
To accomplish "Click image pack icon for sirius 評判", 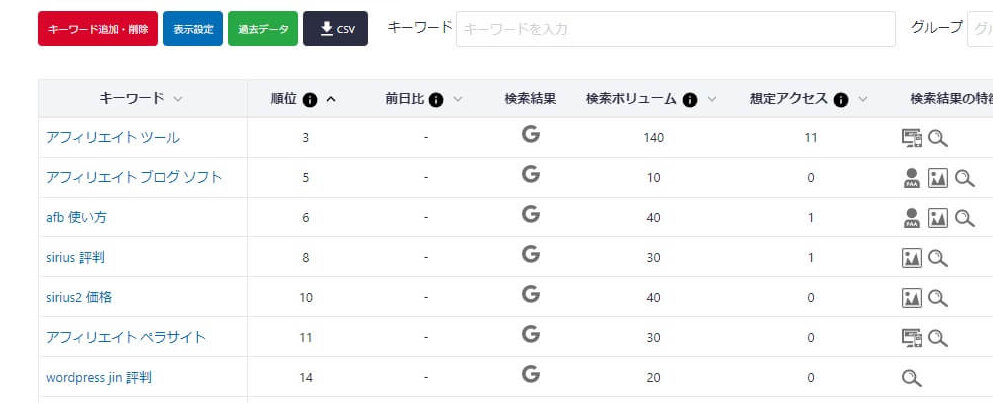I will [911, 258].
